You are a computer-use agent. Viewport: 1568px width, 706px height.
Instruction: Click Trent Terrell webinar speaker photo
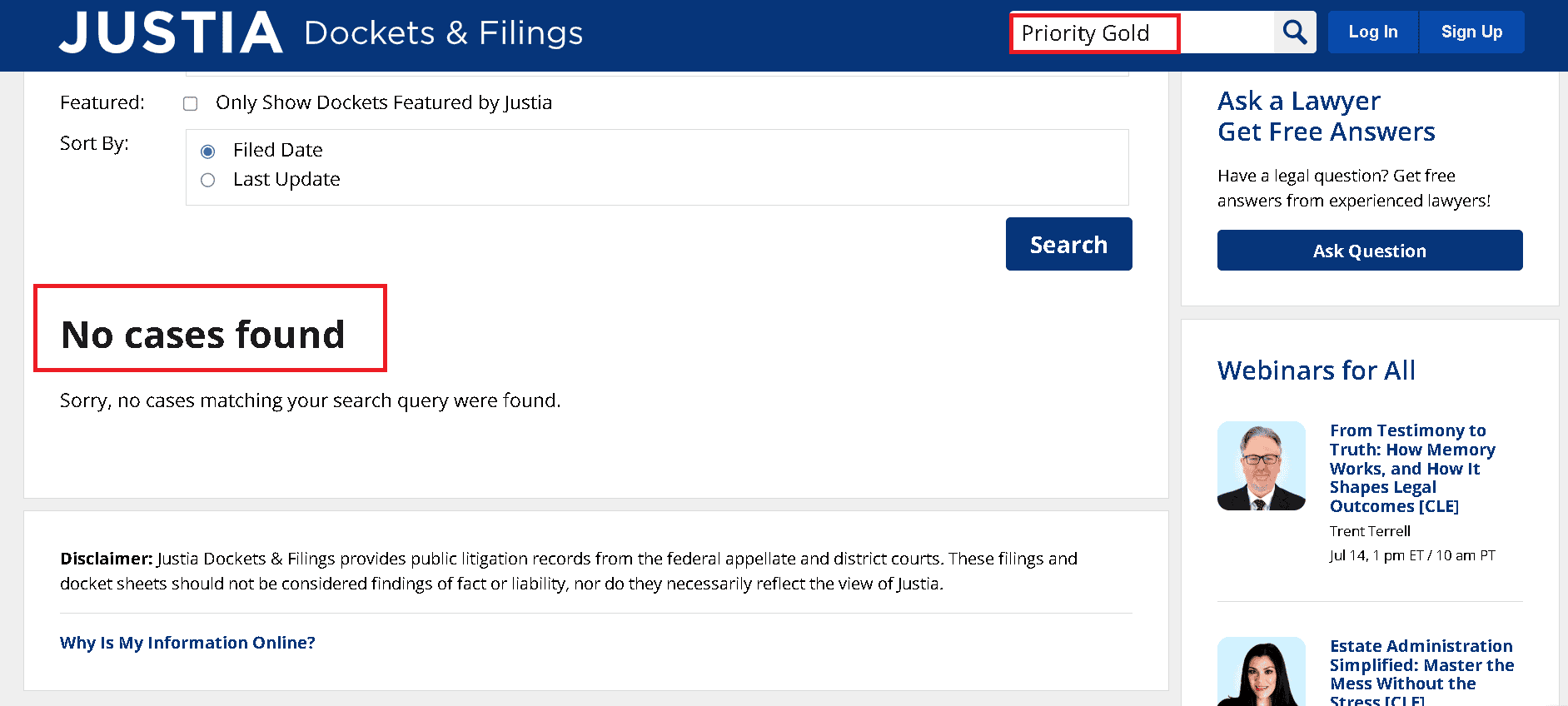1262,465
